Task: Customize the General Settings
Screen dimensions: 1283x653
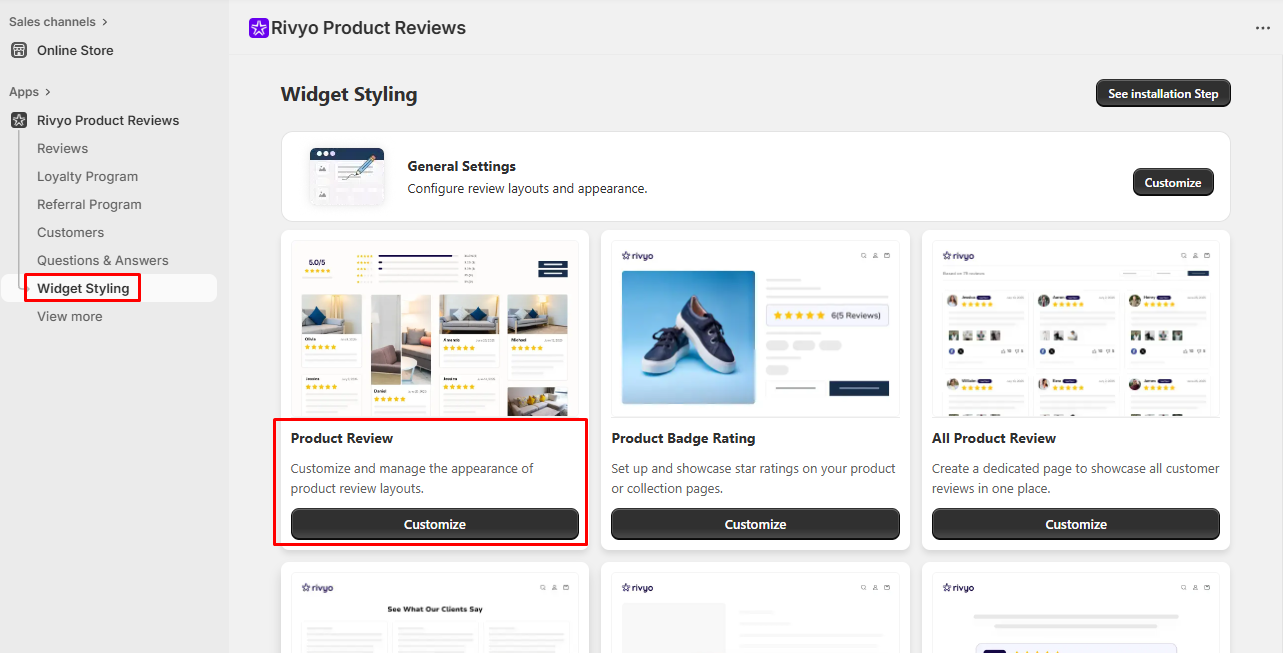Action: [1173, 182]
